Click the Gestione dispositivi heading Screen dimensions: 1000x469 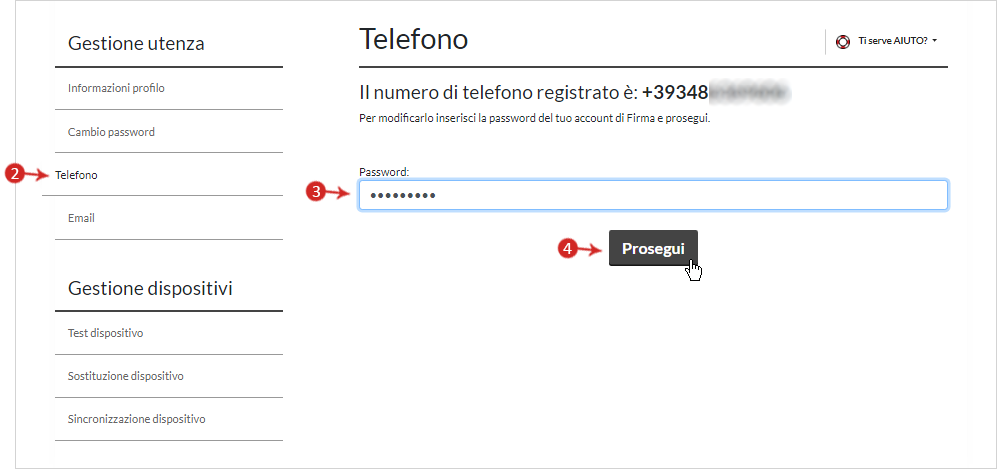150,288
